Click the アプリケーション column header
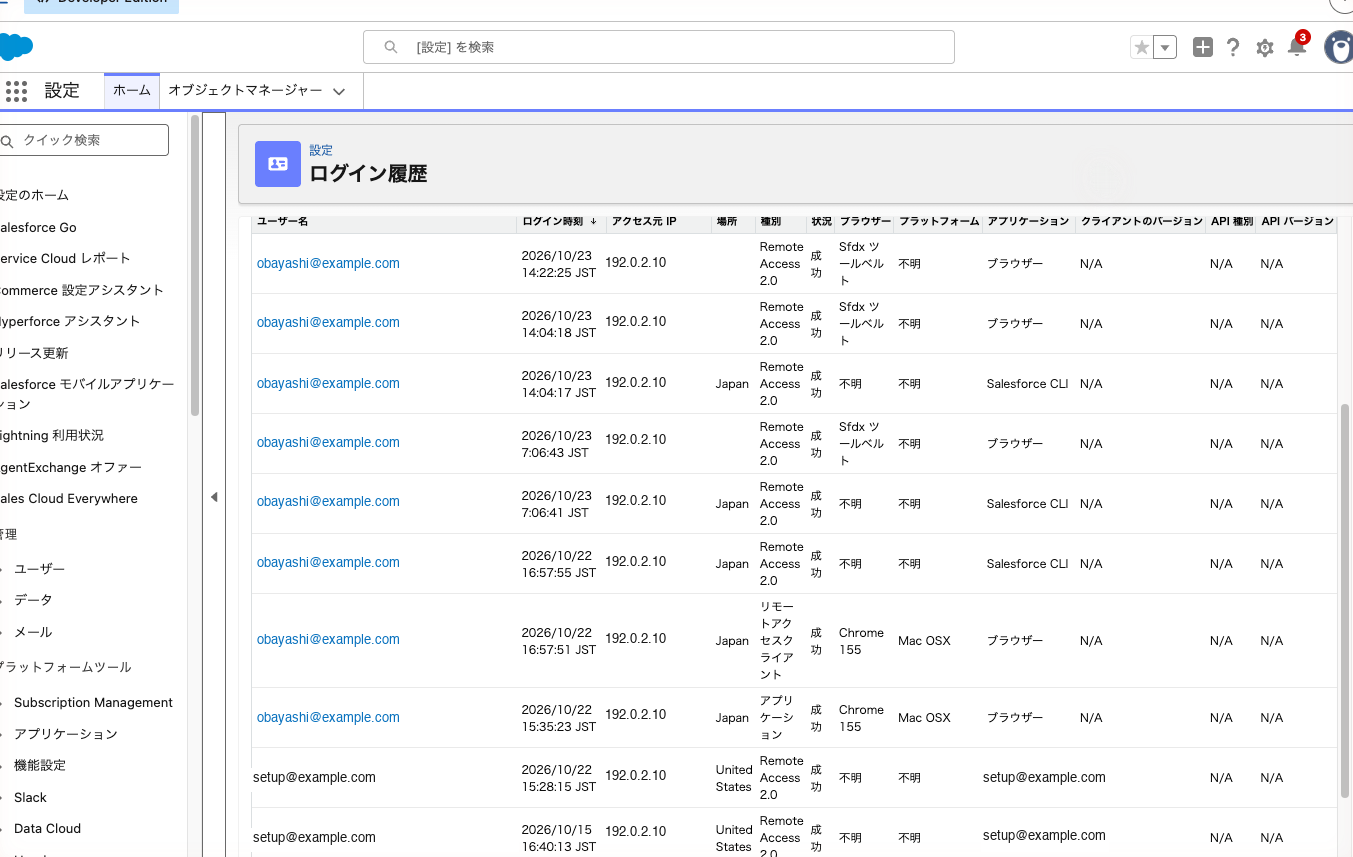Screen dimensions: 1353x857 click(1028, 221)
